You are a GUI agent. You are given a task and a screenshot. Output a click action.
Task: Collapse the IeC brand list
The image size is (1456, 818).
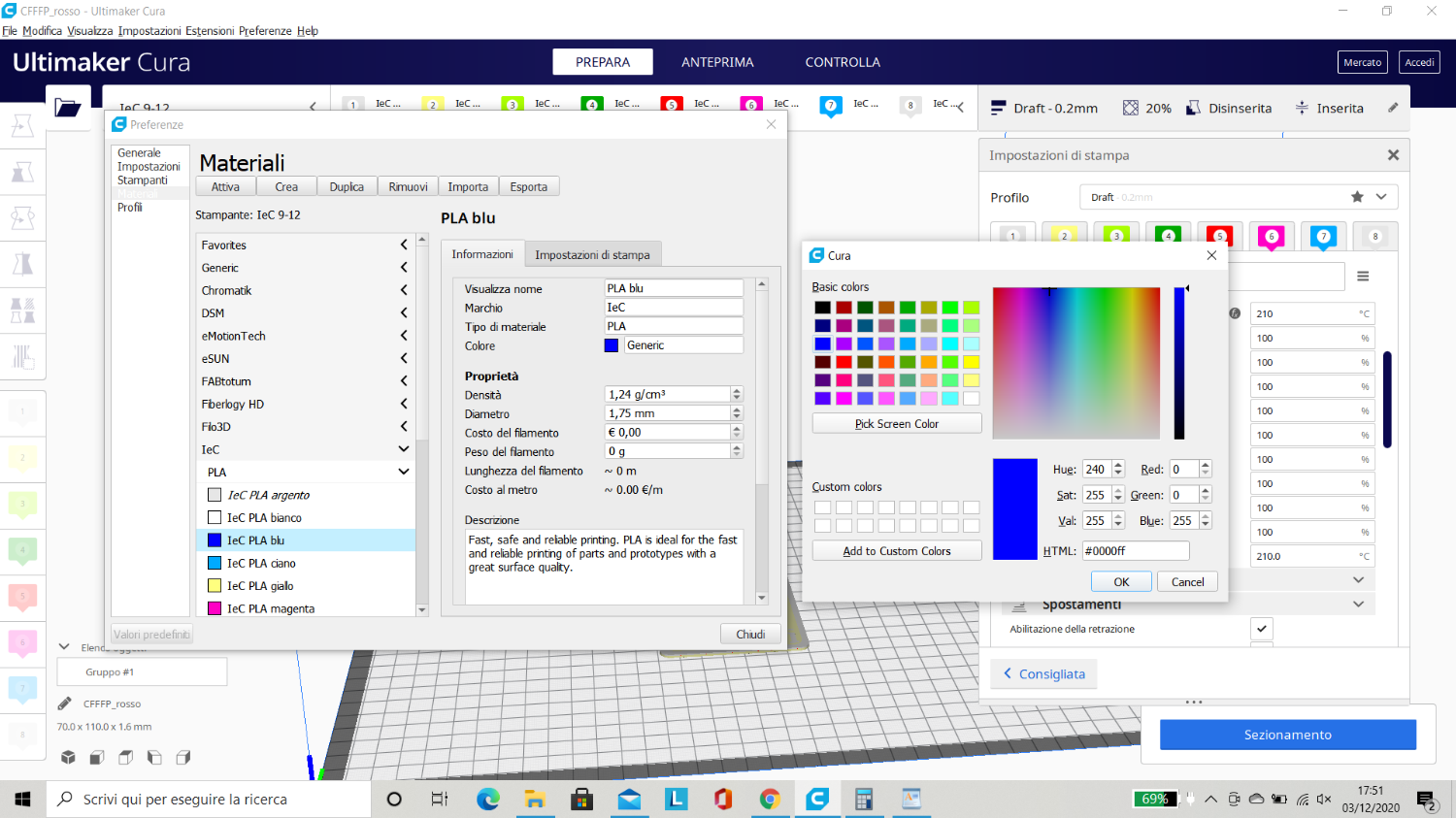[404, 449]
